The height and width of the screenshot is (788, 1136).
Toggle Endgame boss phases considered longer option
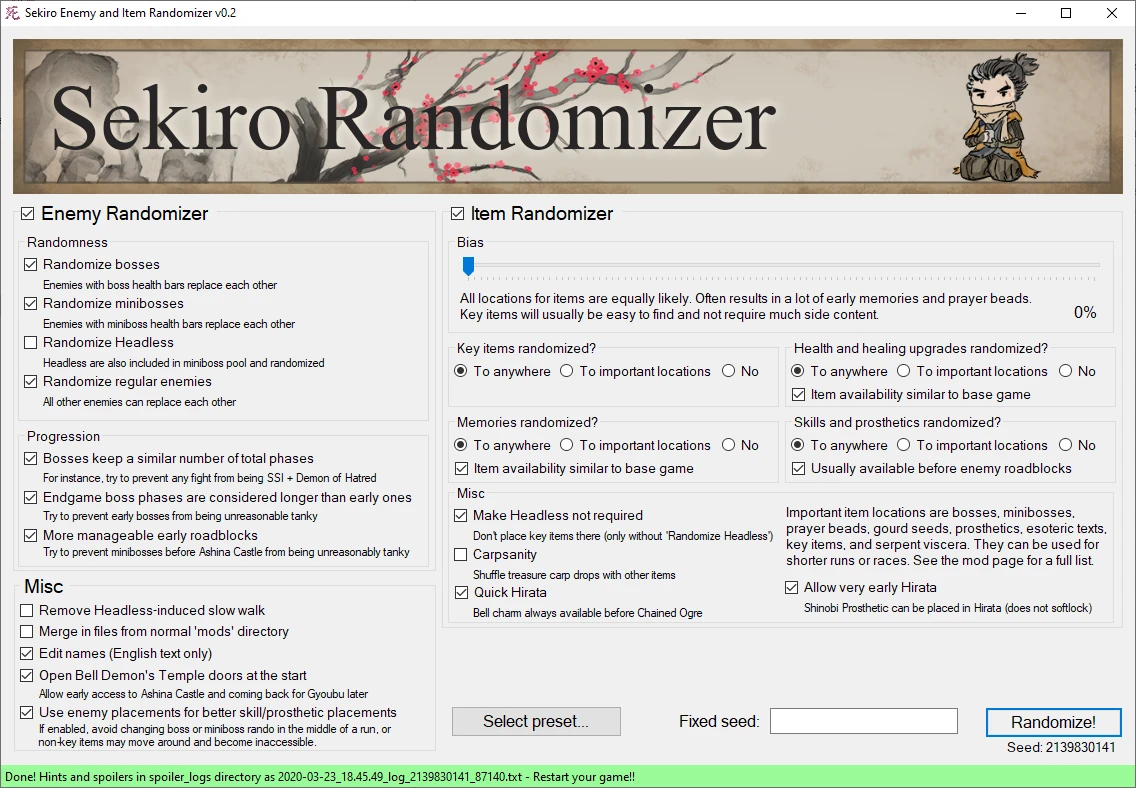30,498
